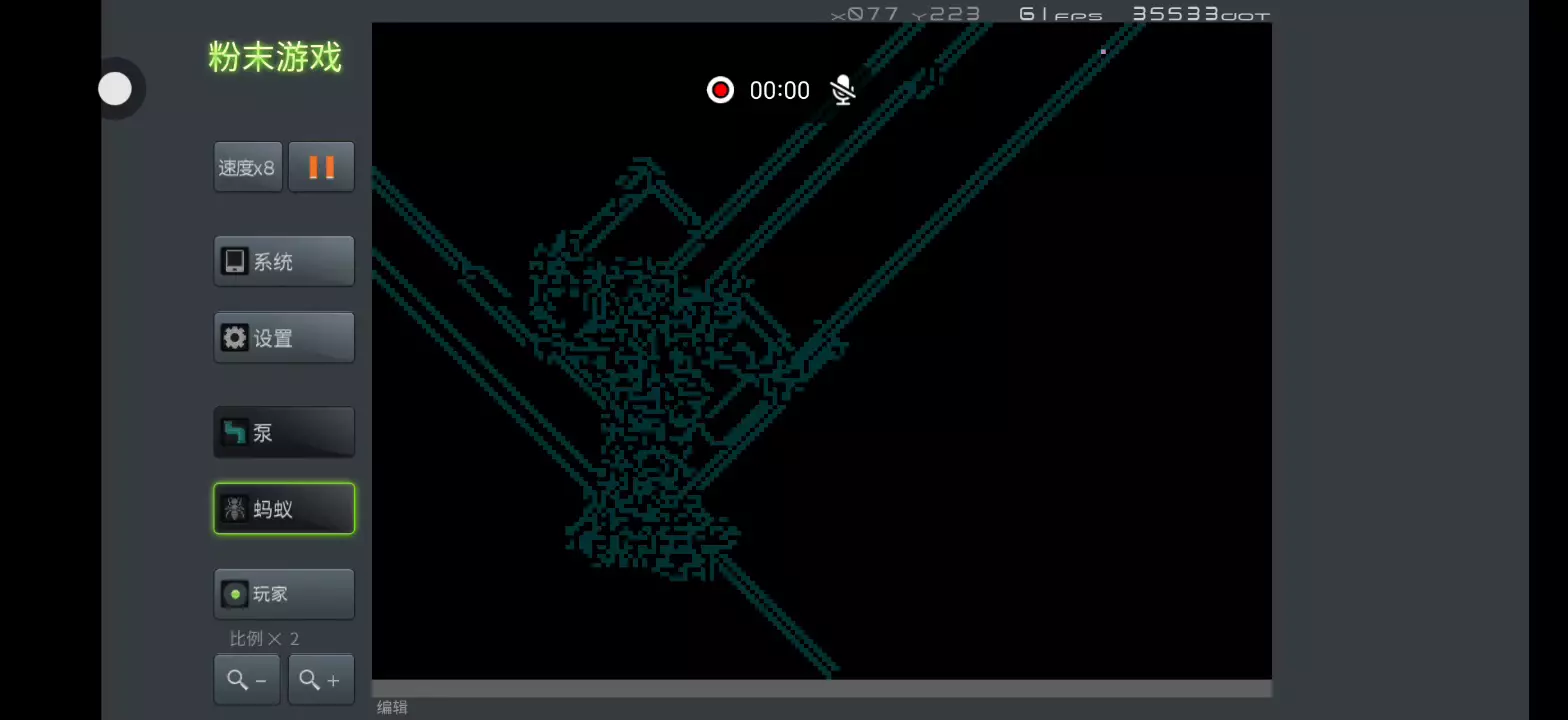Toggle the muted microphone icon
1568x720 pixels.
pos(843,90)
